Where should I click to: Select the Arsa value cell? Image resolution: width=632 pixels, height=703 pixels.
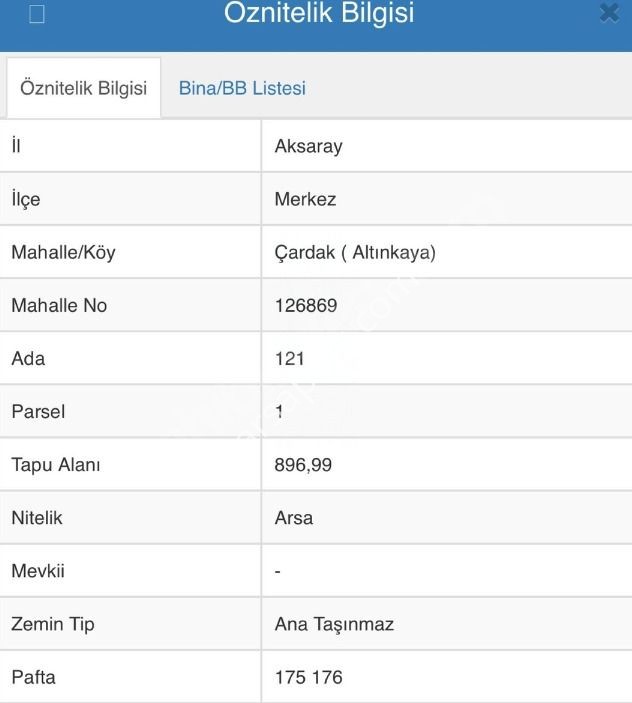[x=293, y=518]
